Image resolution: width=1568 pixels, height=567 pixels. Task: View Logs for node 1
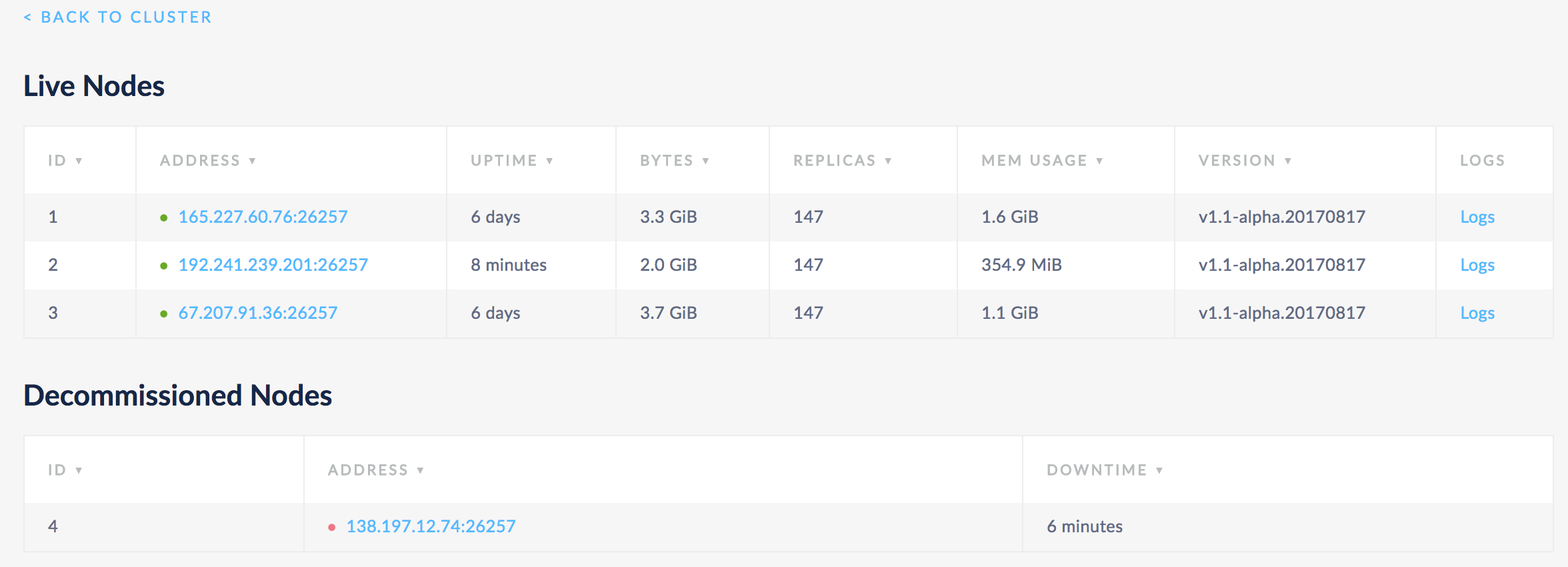1477,217
